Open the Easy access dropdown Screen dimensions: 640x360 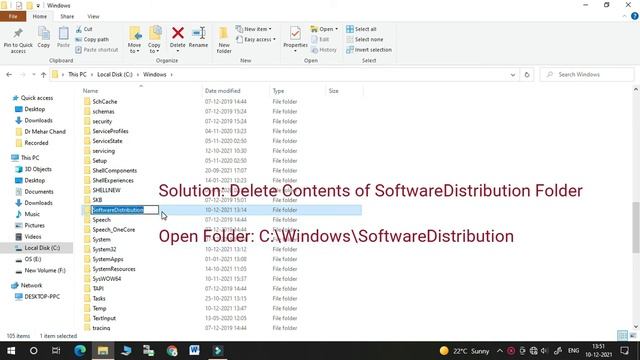(256, 40)
